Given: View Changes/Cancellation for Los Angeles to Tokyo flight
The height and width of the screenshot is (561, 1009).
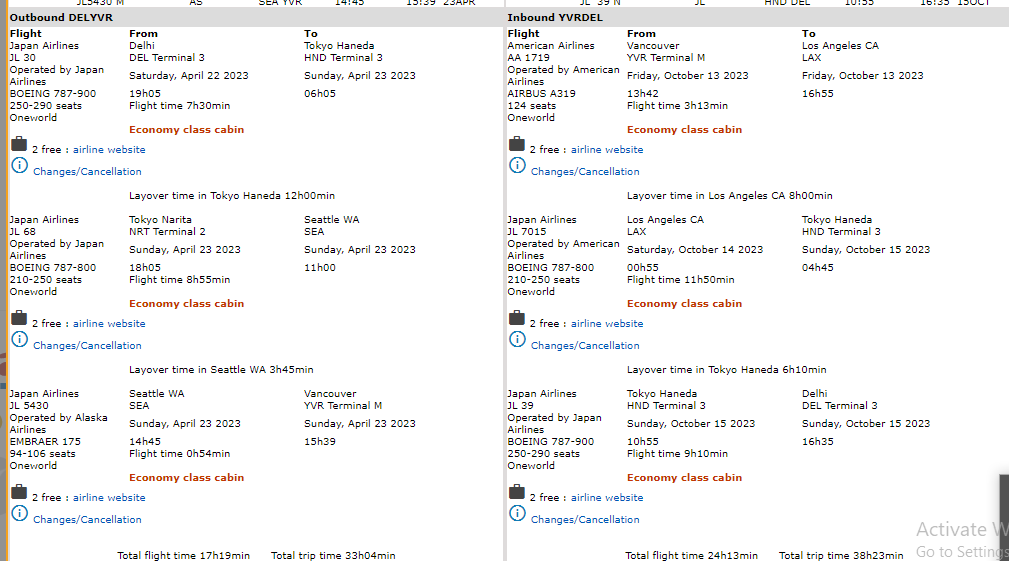Looking at the screenshot, I should point(585,346).
